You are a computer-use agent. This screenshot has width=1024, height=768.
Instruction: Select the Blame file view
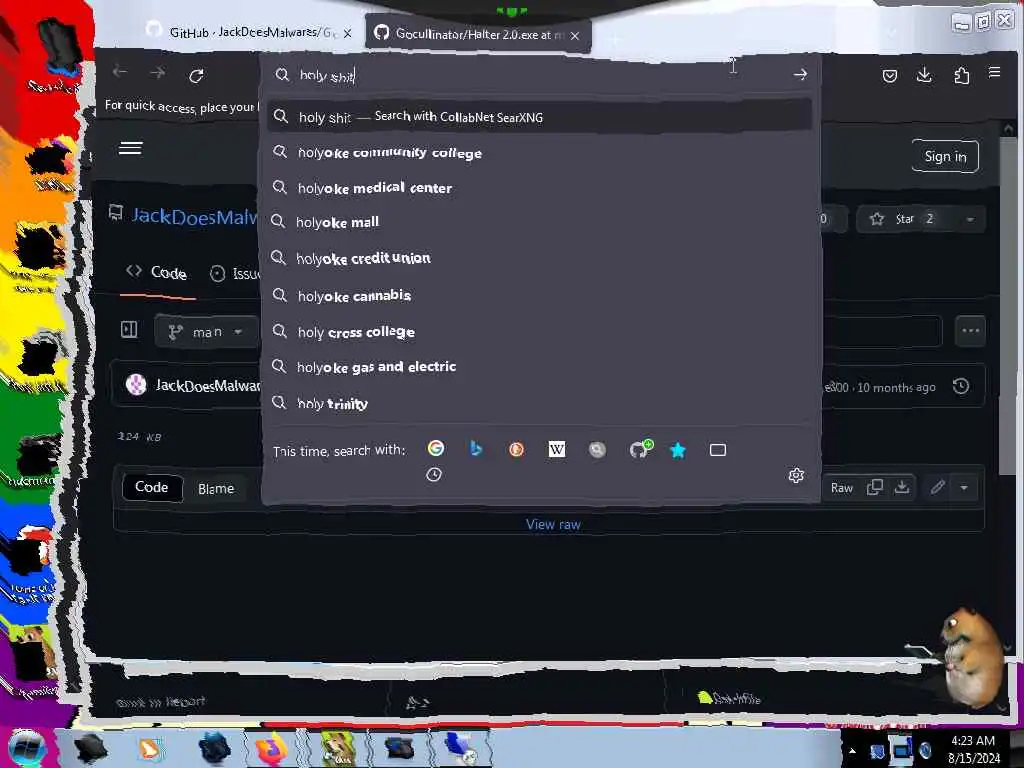(x=216, y=488)
